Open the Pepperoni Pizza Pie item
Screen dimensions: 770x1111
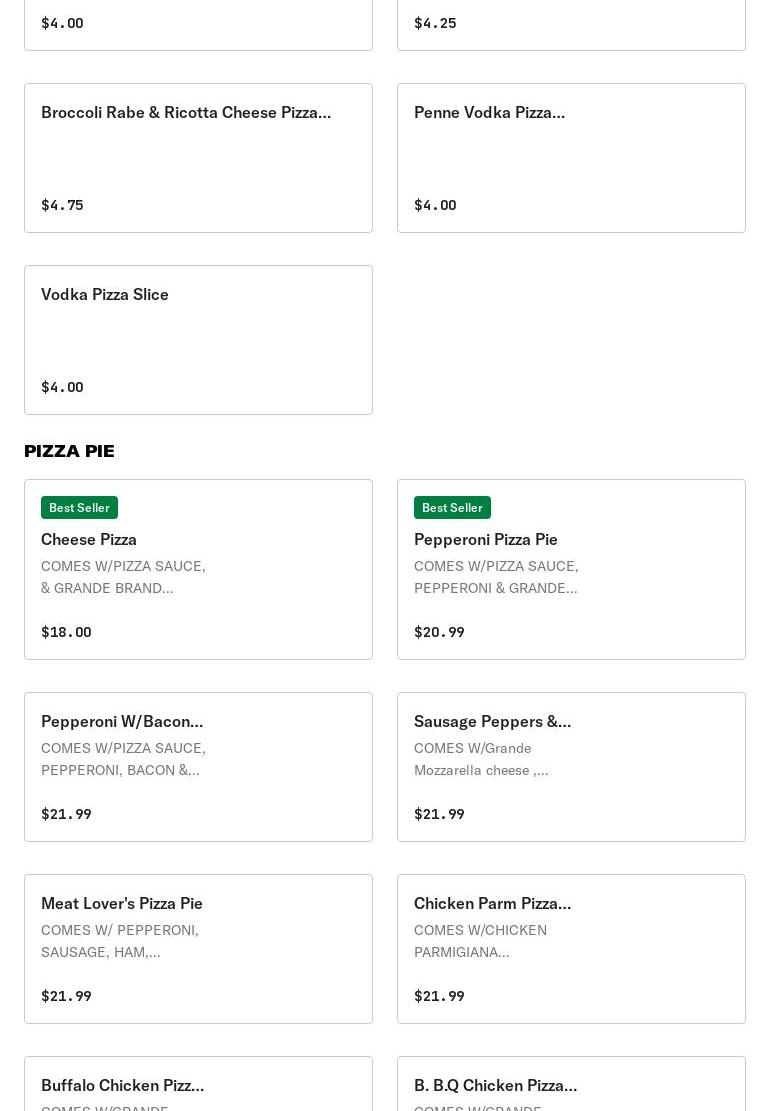click(x=571, y=570)
